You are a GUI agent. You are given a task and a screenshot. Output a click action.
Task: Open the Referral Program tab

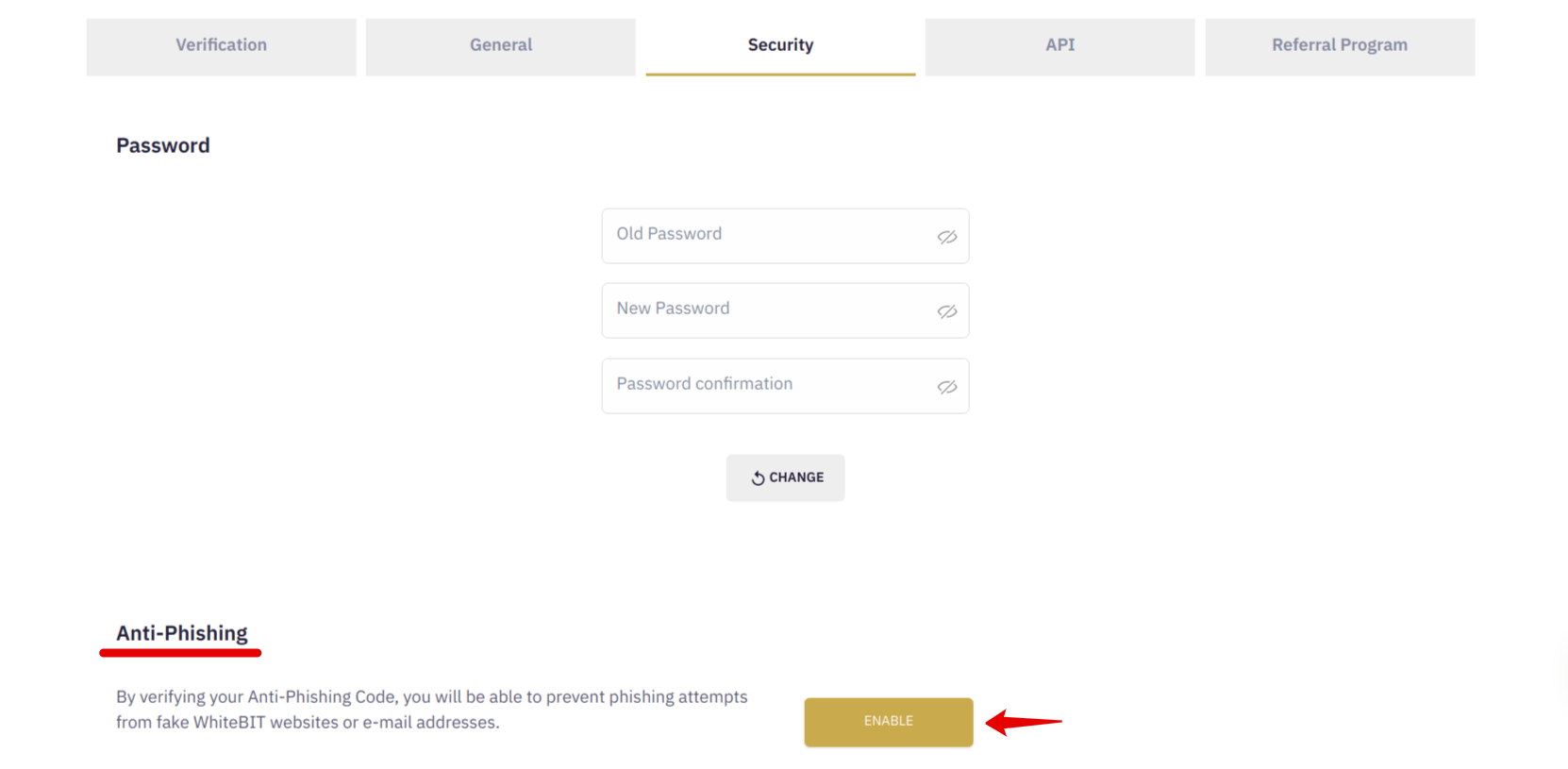click(x=1340, y=46)
